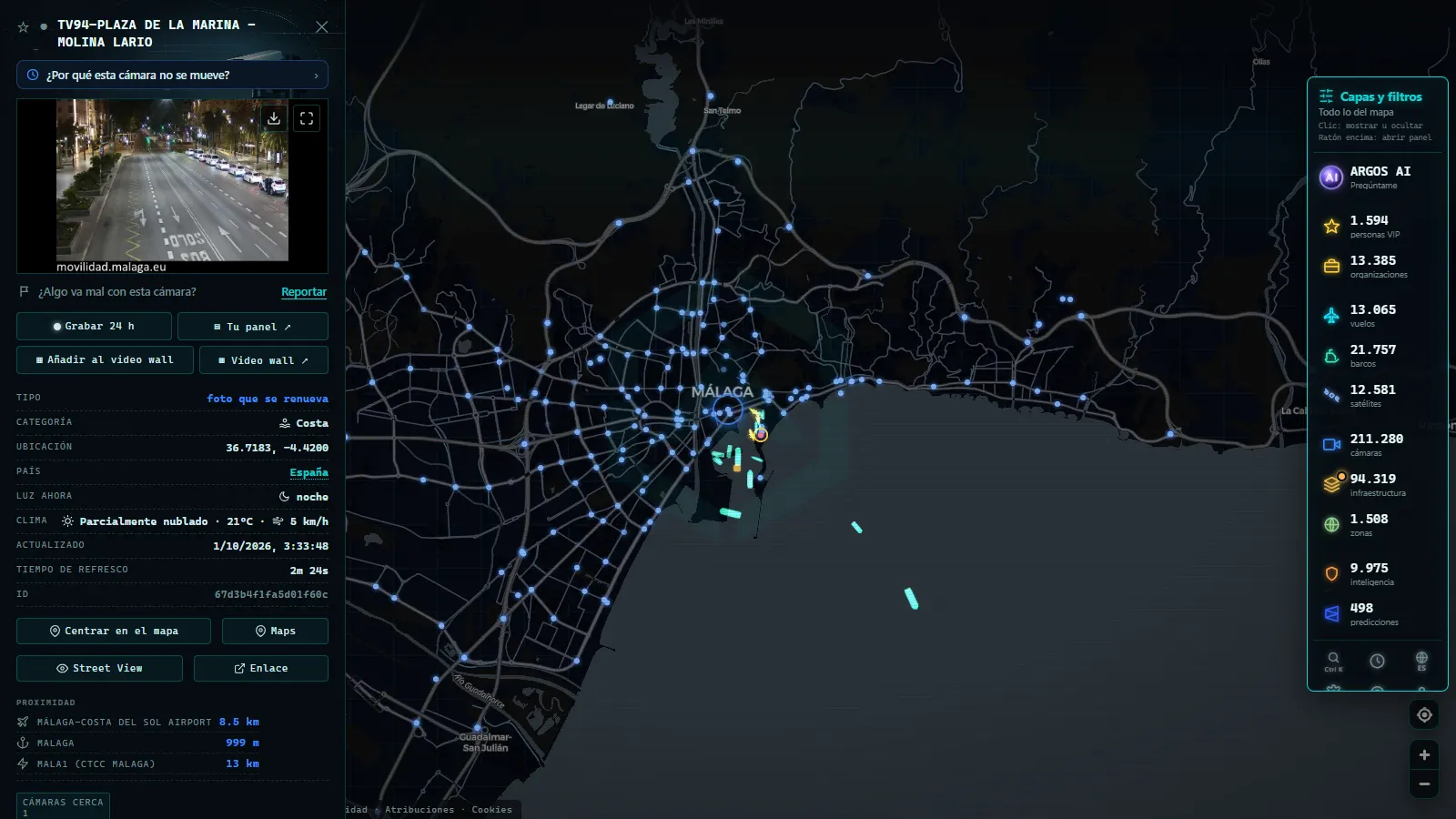Click 'foto que se renueva' type link
The image size is (1456, 819).
(x=268, y=399)
